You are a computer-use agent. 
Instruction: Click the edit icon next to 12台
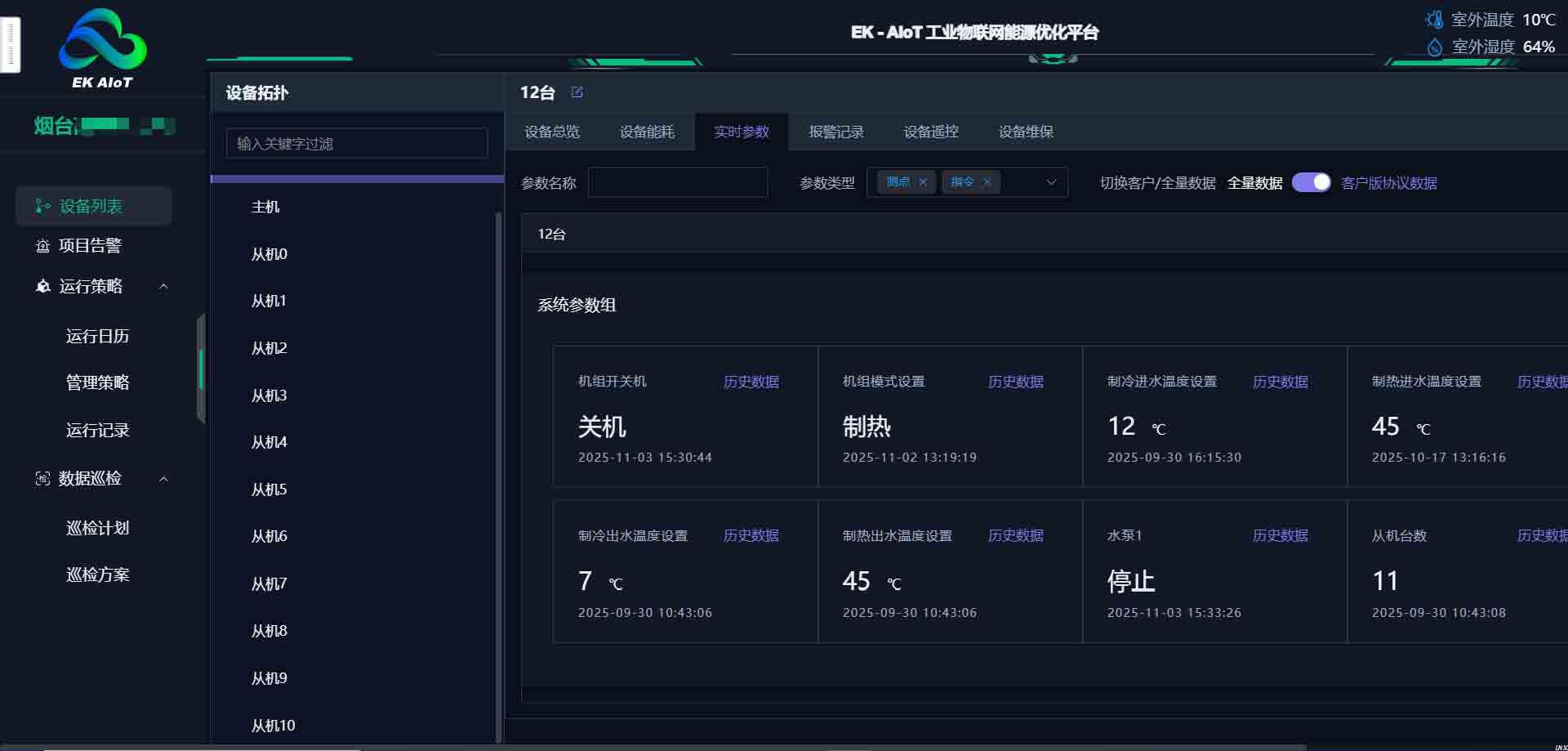click(577, 92)
